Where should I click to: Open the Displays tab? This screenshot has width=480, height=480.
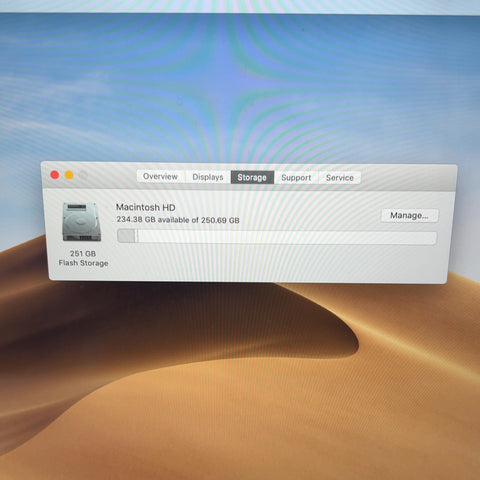[x=208, y=177]
